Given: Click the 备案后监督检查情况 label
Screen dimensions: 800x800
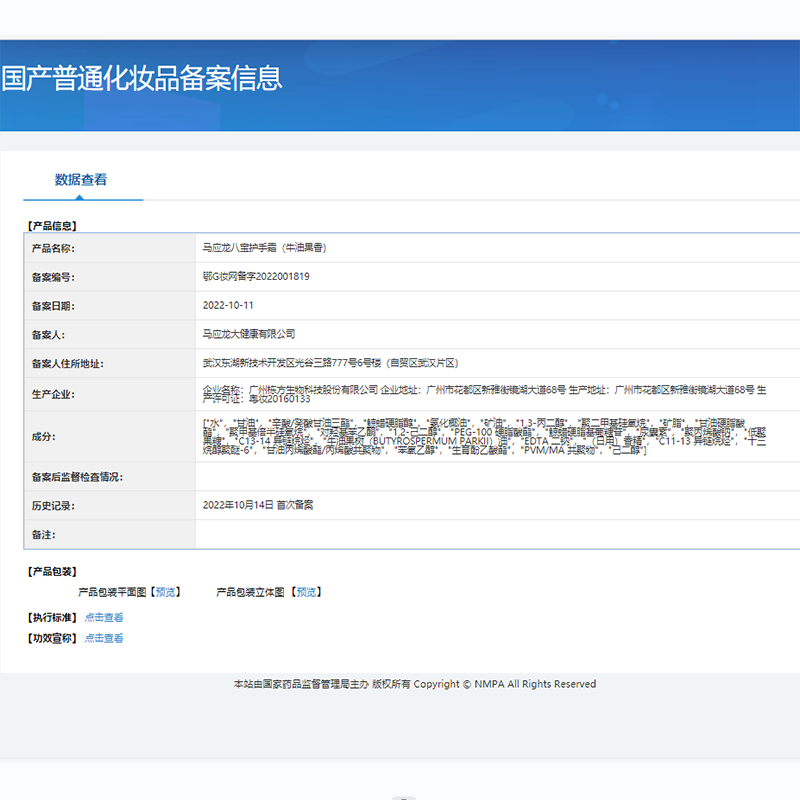Looking at the screenshot, I should 77,475.
